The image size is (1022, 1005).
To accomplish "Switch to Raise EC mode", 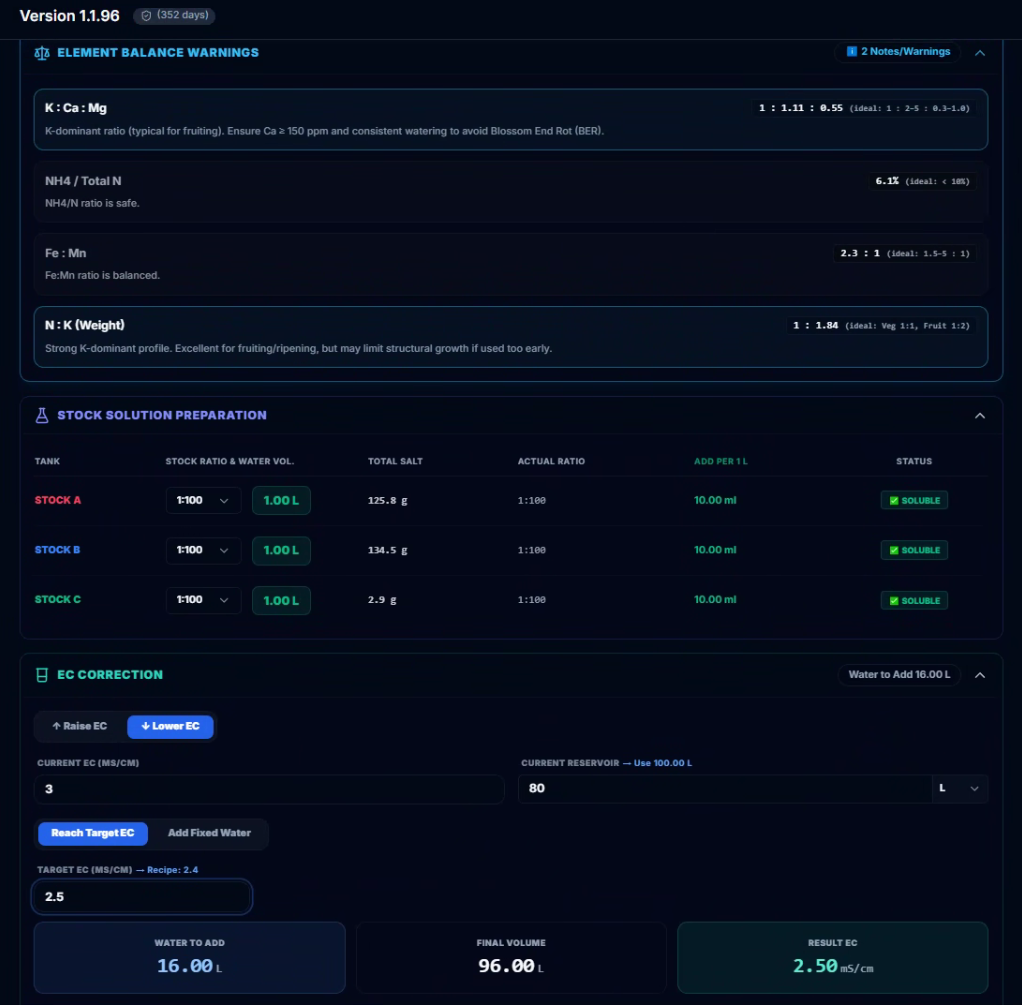I will point(80,726).
